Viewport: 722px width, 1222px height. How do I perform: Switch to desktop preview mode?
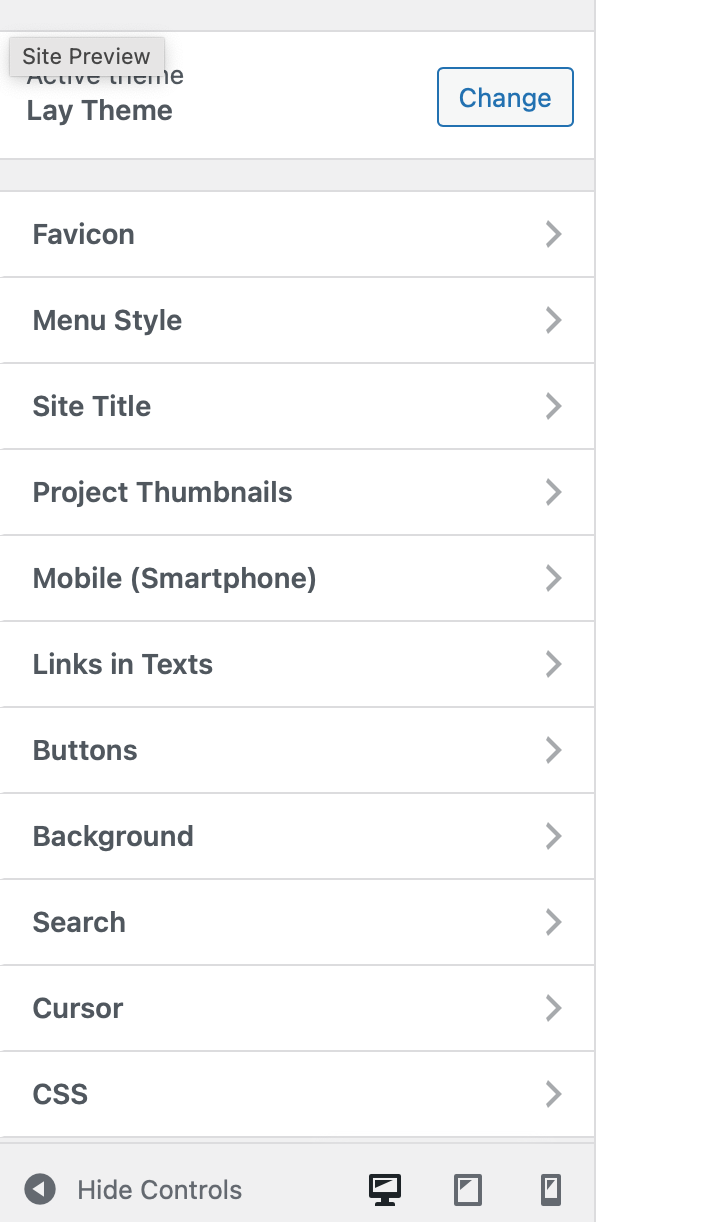click(x=384, y=1190)
